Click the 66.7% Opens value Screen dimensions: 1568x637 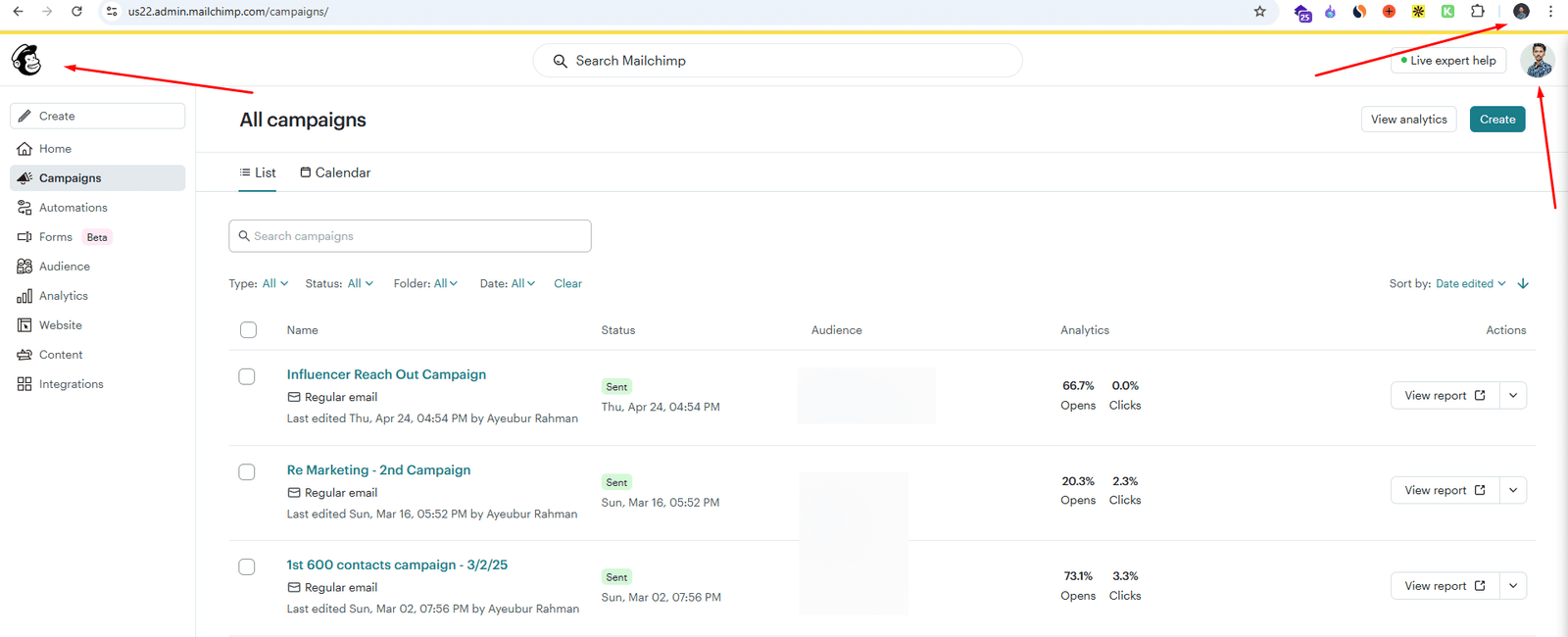pos(1078,386)
